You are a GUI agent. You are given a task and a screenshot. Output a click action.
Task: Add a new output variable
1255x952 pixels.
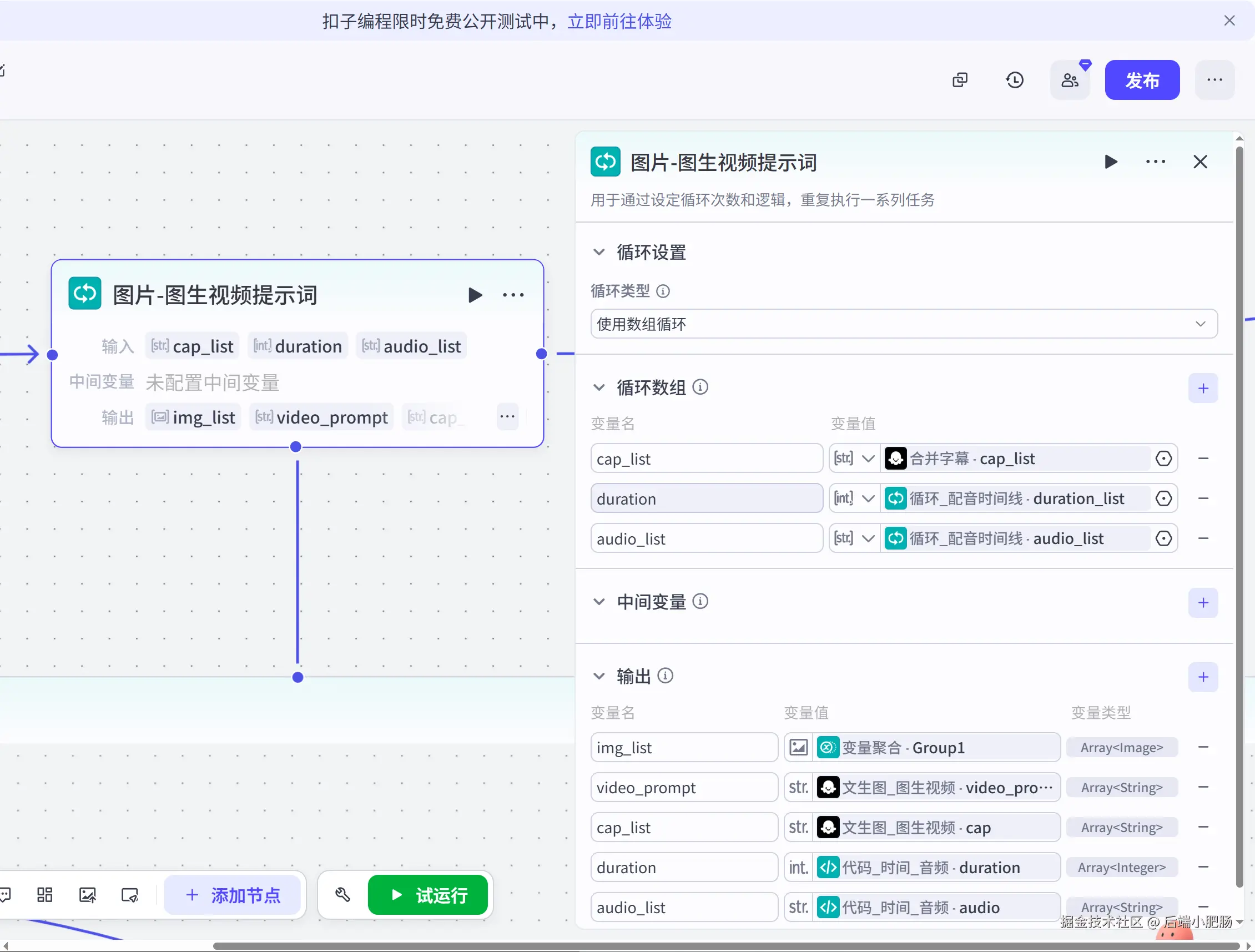click(1202, 677)
